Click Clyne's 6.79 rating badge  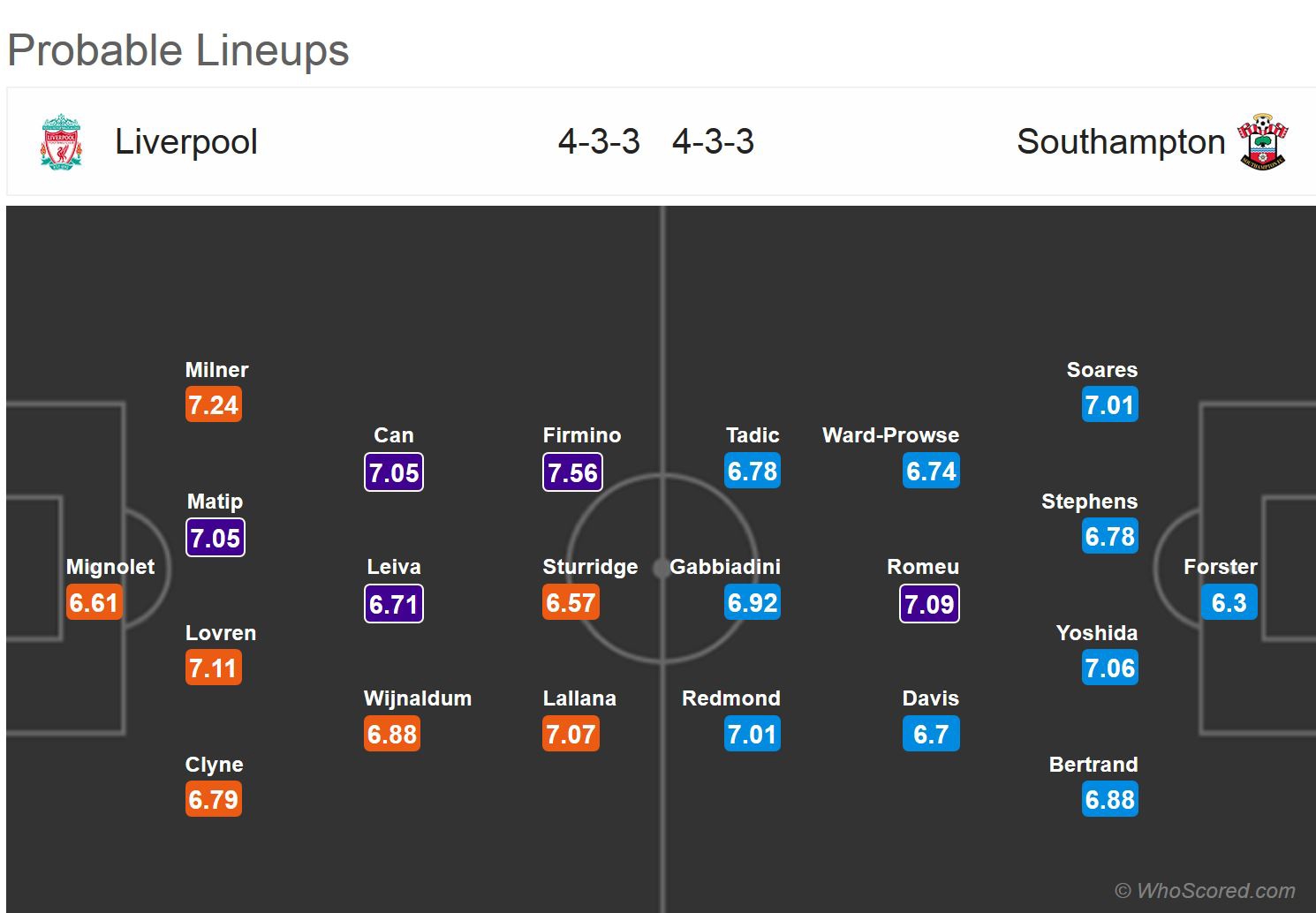click(x=214, y=800)
